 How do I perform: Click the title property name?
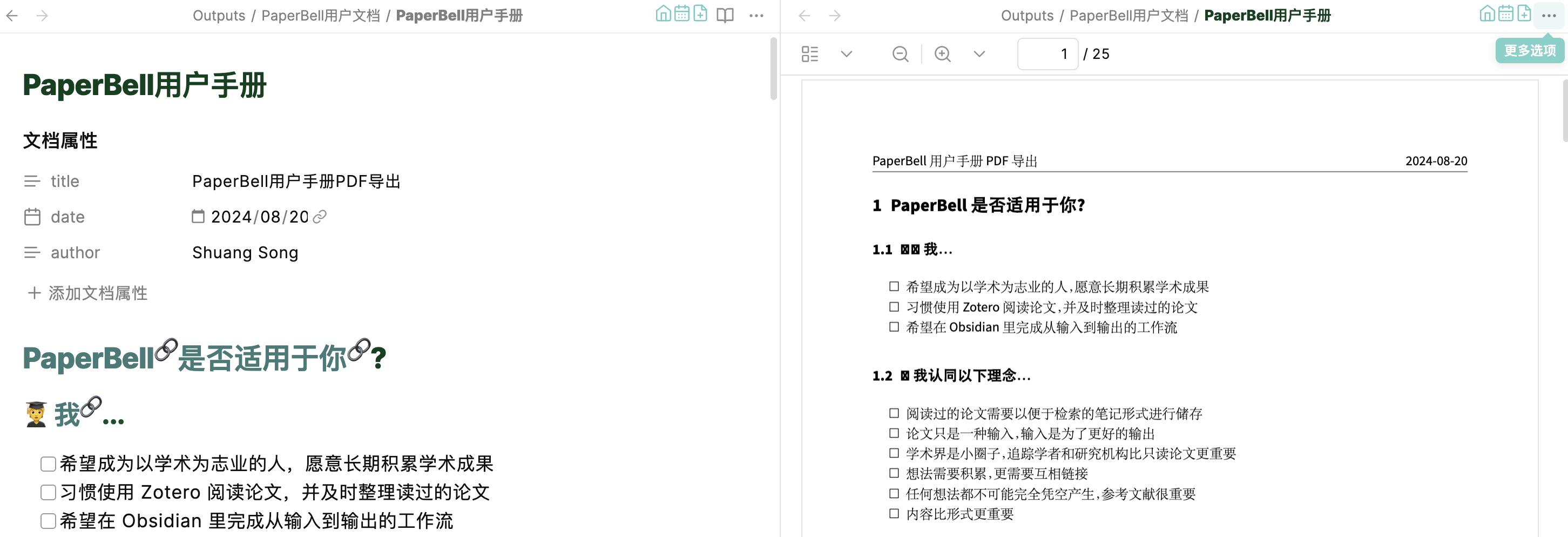[x=64, y=181]
